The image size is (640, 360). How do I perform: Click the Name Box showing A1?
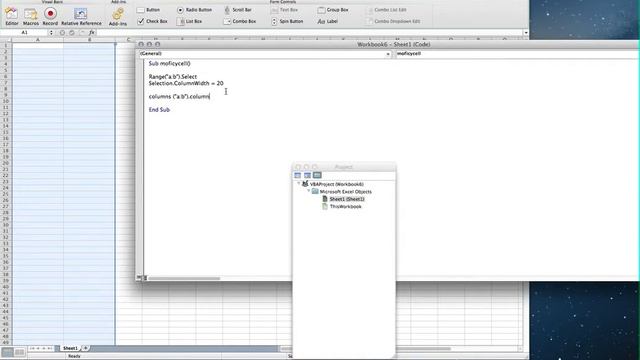pyautogui.click(x=24, y=33)
